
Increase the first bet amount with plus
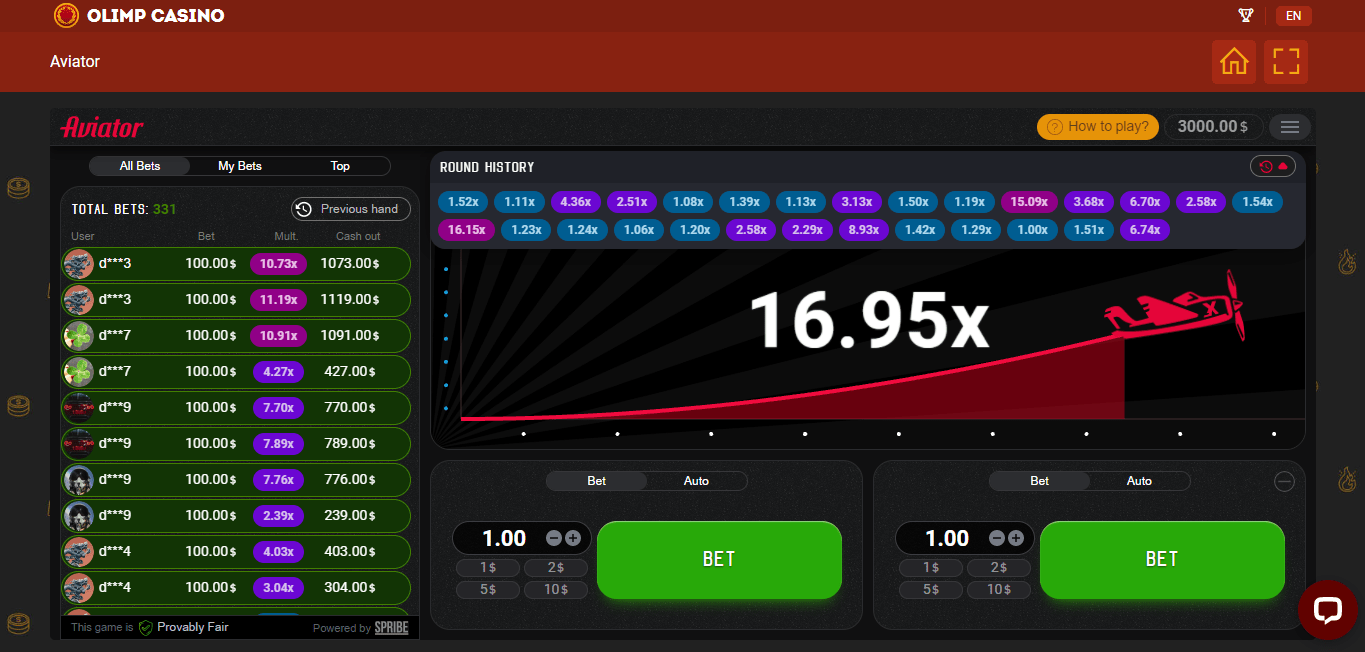click(573, 538)
